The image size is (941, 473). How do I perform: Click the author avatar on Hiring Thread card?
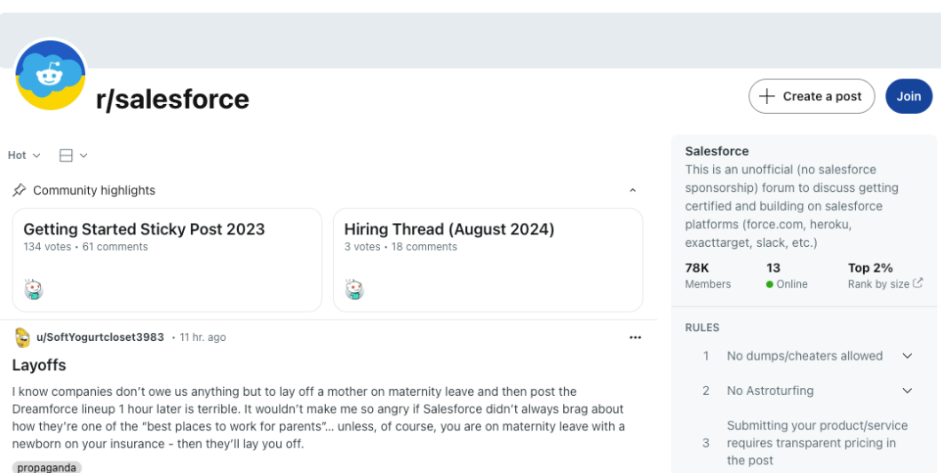pyautogui.click(x=355, y=289)
